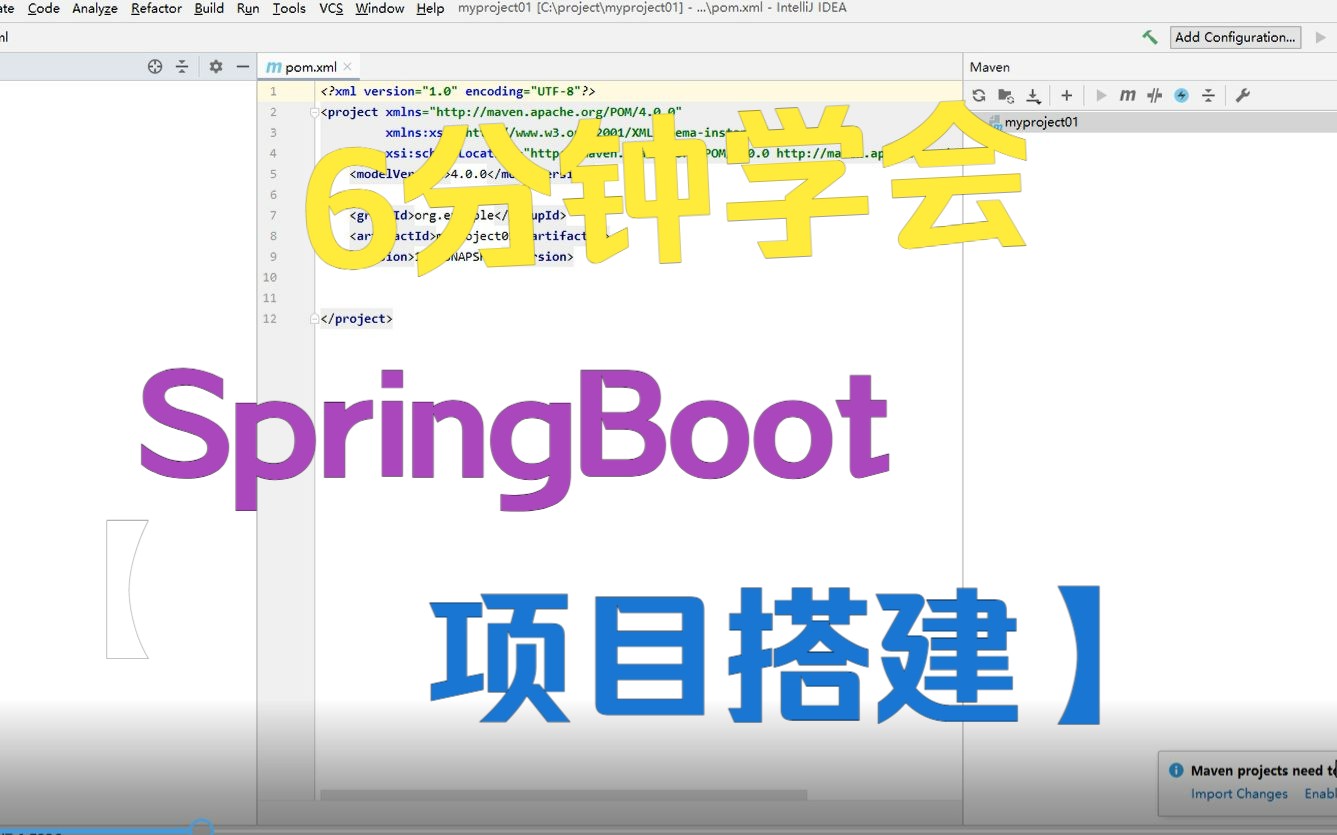1337x835 pixels.
Task: Click the Run arrow beside Add Configuration
Action: (1321, 37)
